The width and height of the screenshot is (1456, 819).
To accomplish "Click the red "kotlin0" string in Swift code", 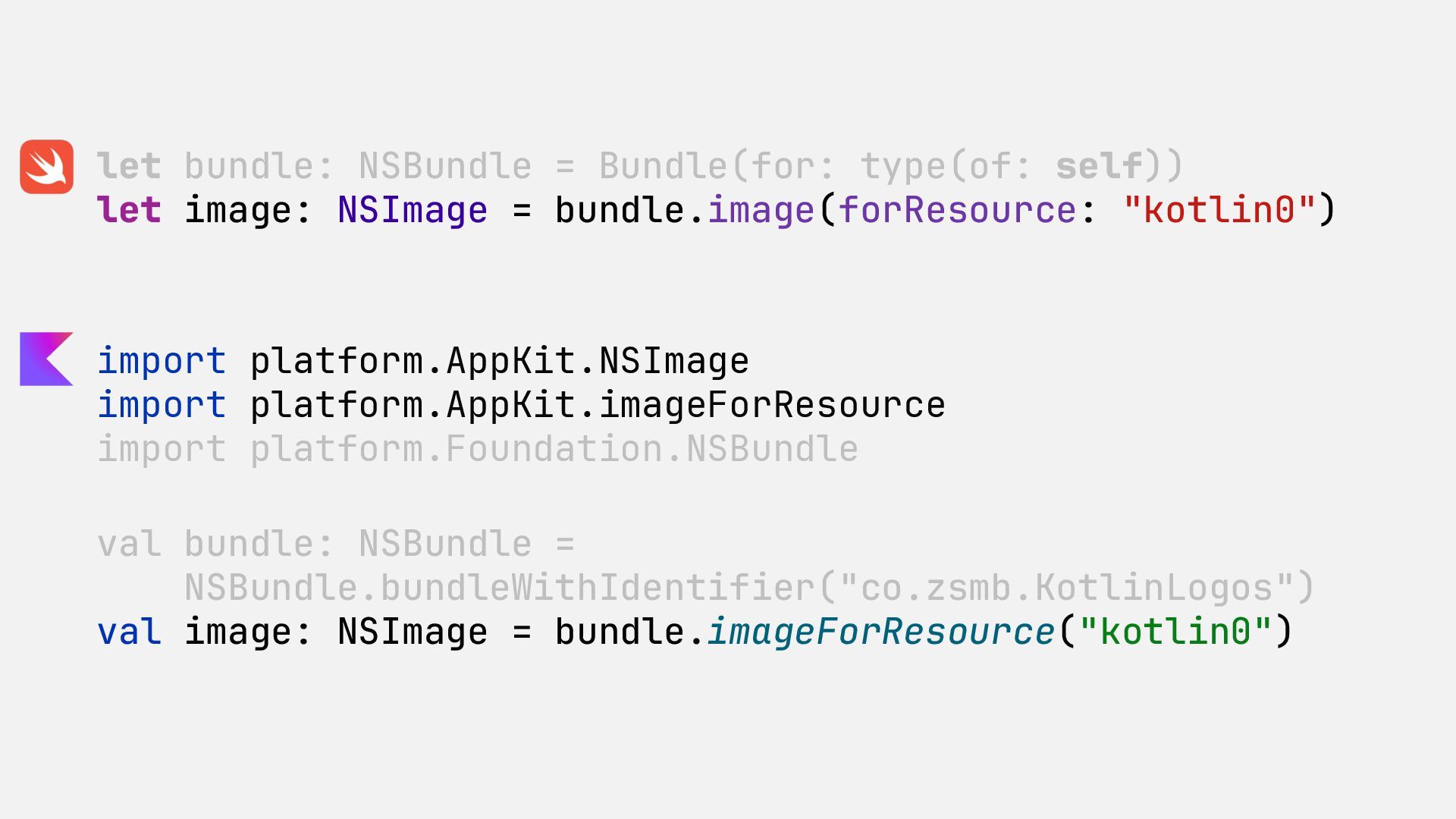I will (1219, 210).
